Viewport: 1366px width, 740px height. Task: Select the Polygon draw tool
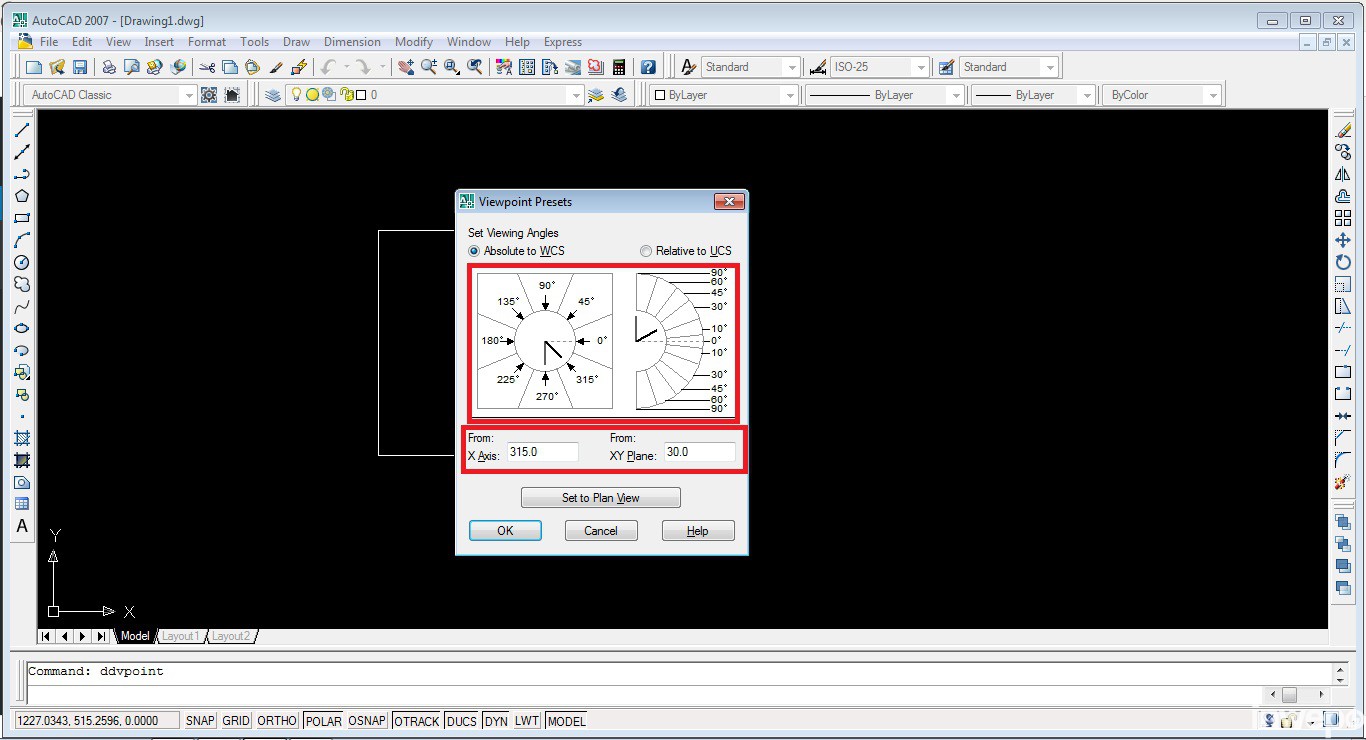[x=22, y=196]
